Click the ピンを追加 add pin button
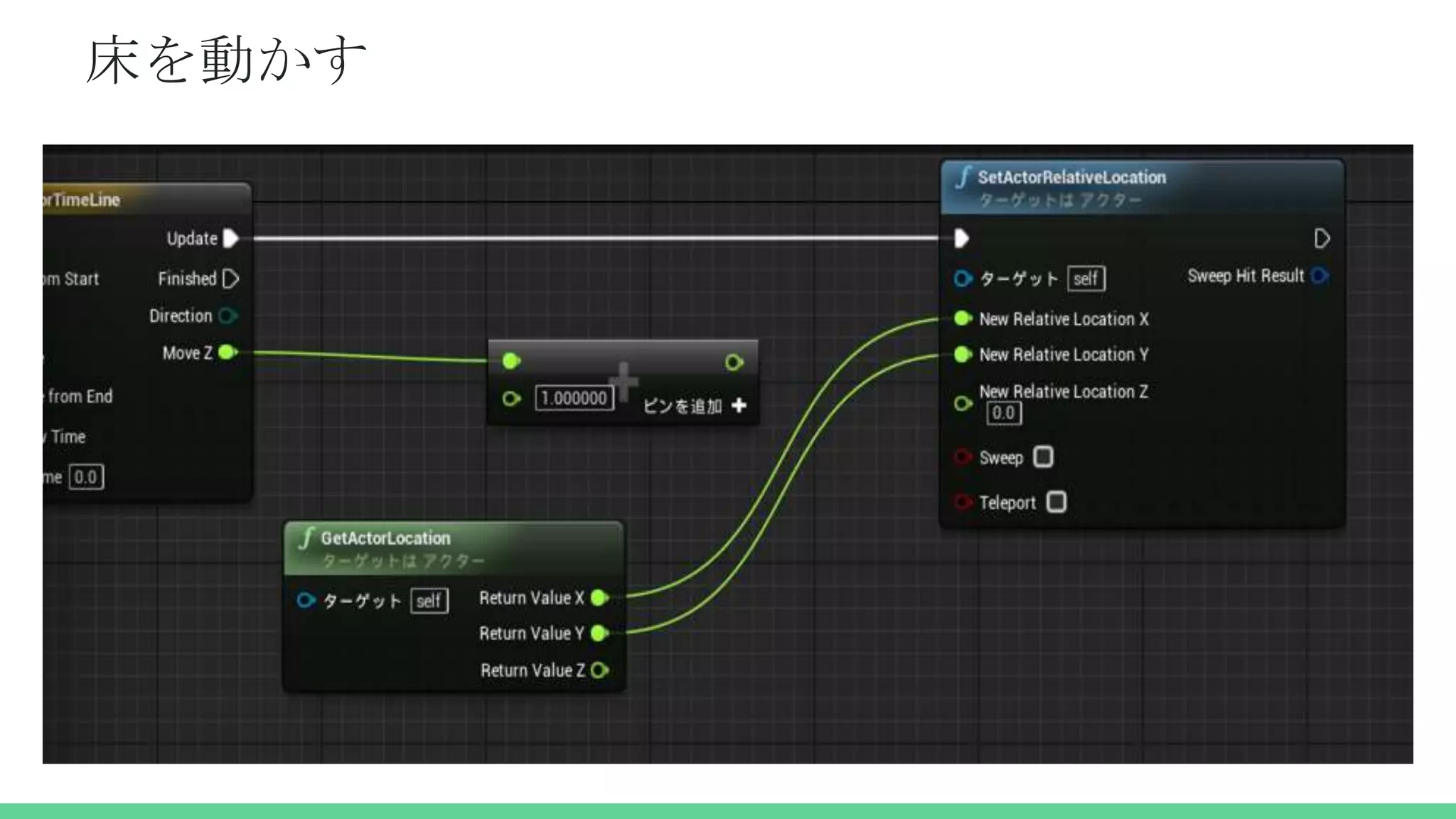1456x819 pixels. pos(695,406)
